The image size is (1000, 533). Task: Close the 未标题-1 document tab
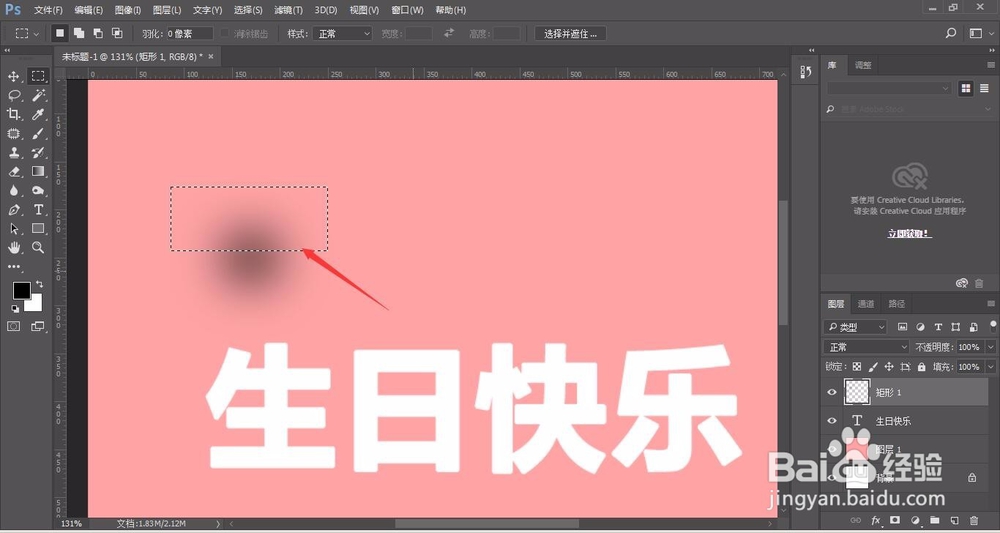210,56
